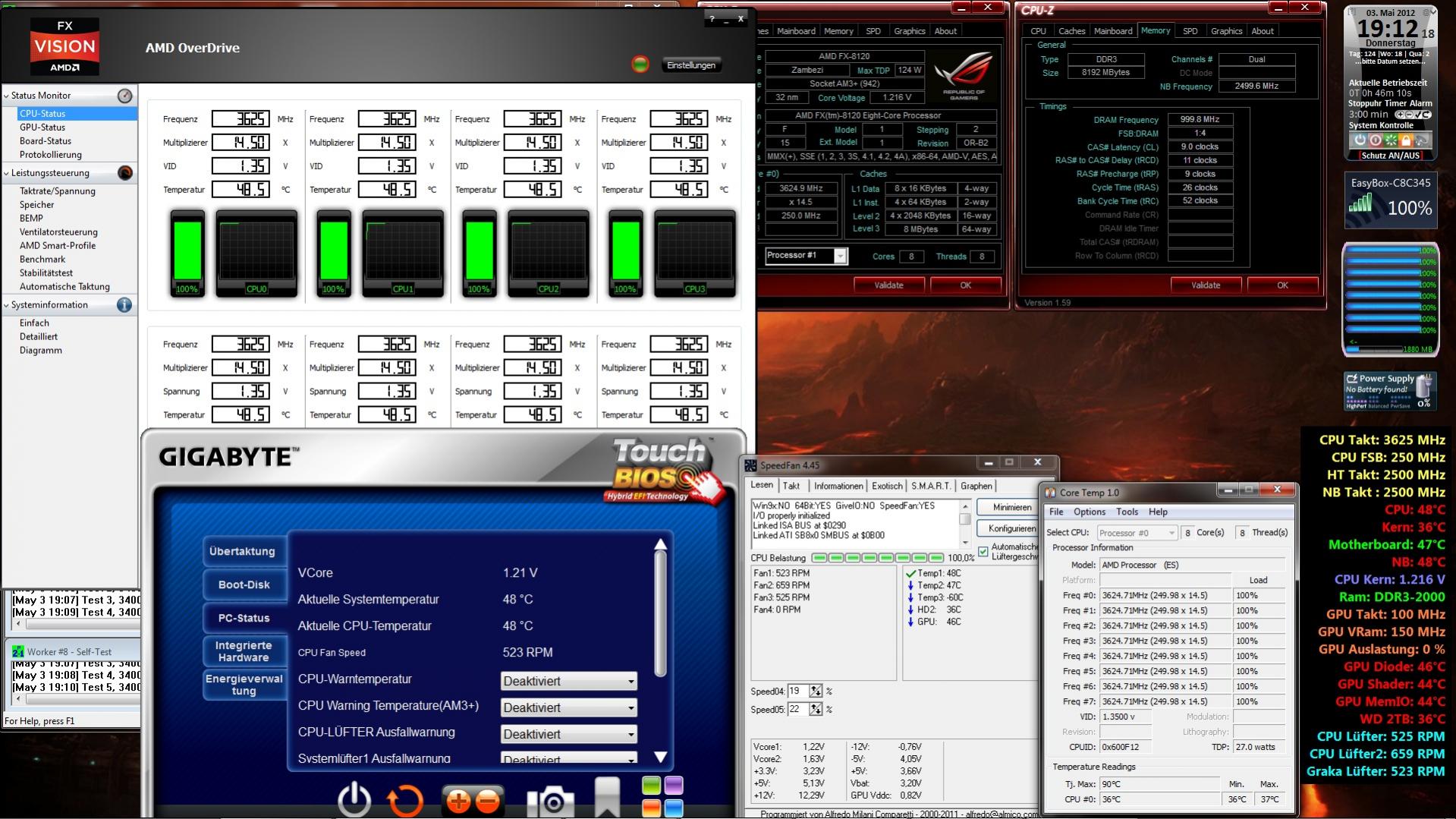Viewport: 1456px width, 819px height.
Task: Click the camera screenshot icon in TouchBIOS
Action: point(550,802)
